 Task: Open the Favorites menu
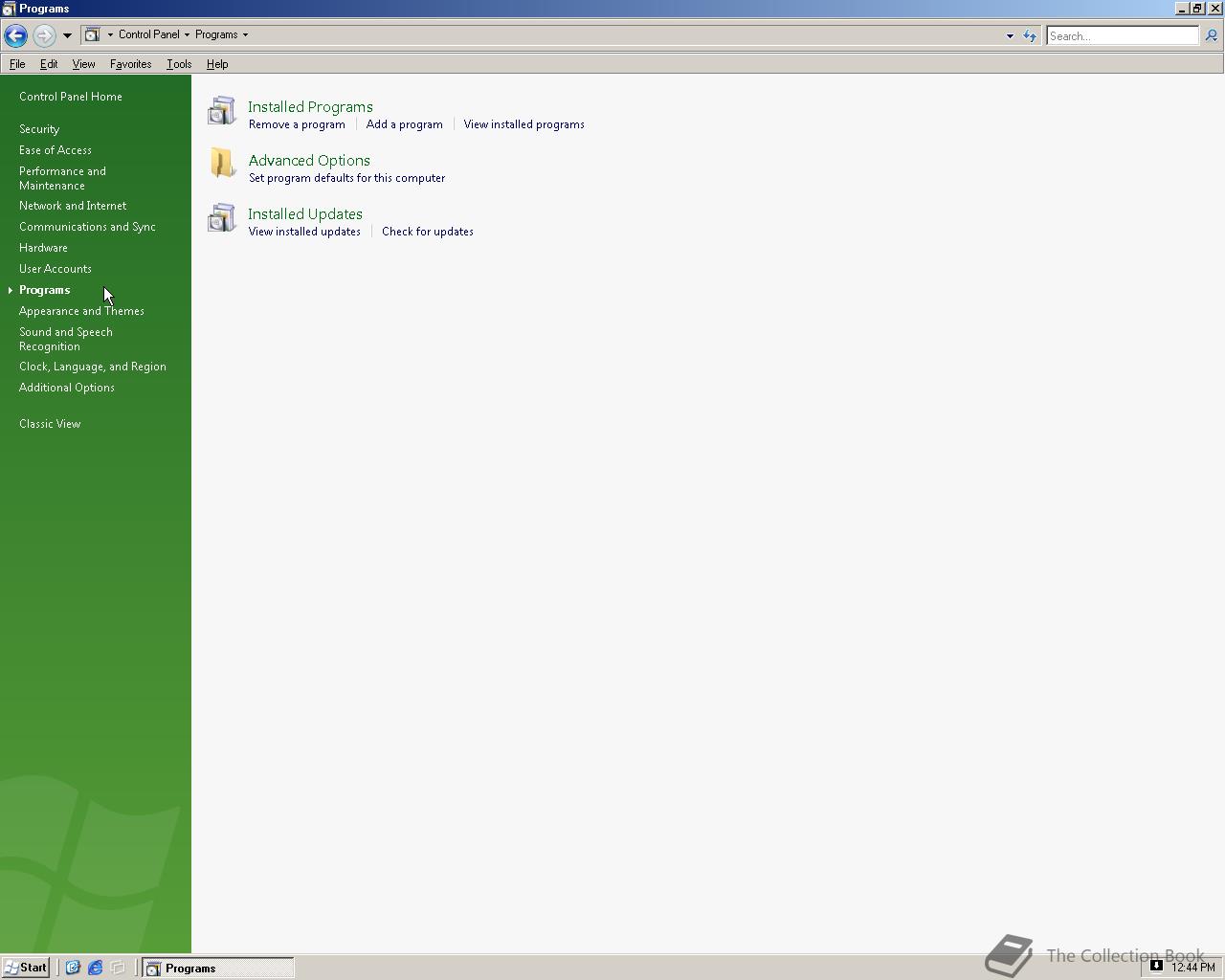click(x=130, y=64)
